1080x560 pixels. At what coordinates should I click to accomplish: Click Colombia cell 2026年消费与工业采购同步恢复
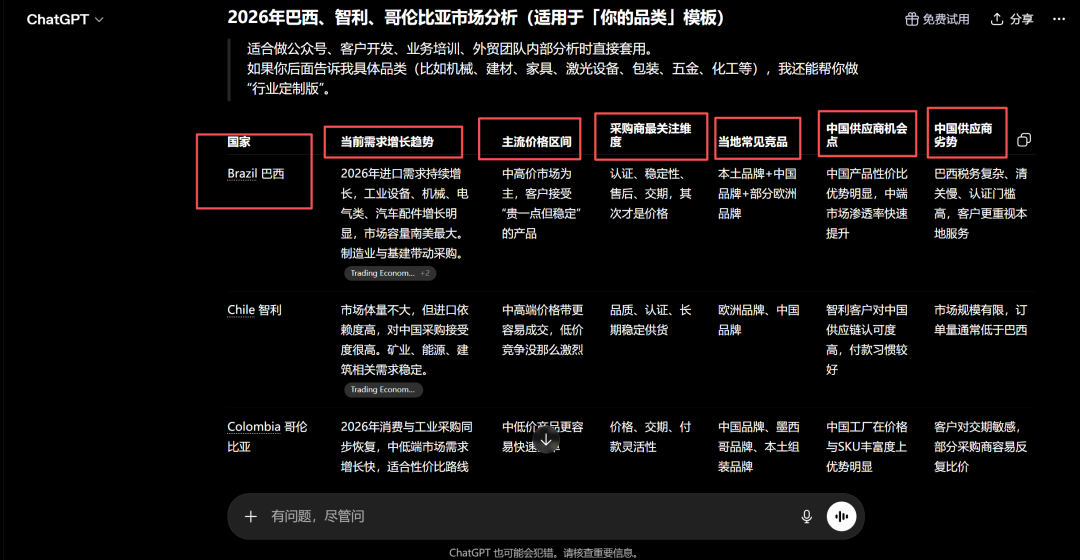(x=406, y=447)
